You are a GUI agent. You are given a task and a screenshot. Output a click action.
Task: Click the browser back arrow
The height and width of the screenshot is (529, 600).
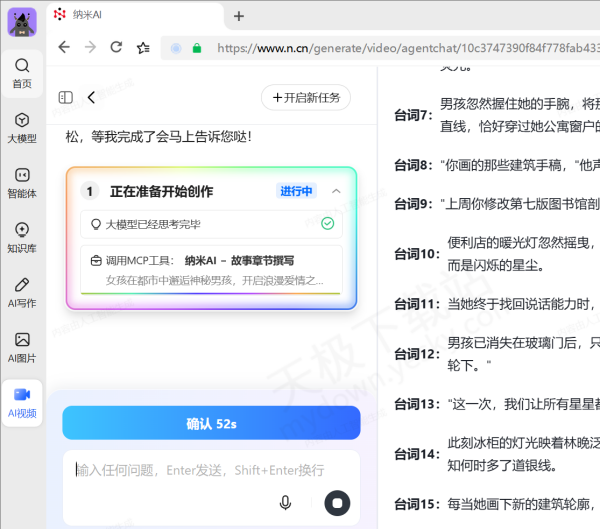[x=64, y=47]
